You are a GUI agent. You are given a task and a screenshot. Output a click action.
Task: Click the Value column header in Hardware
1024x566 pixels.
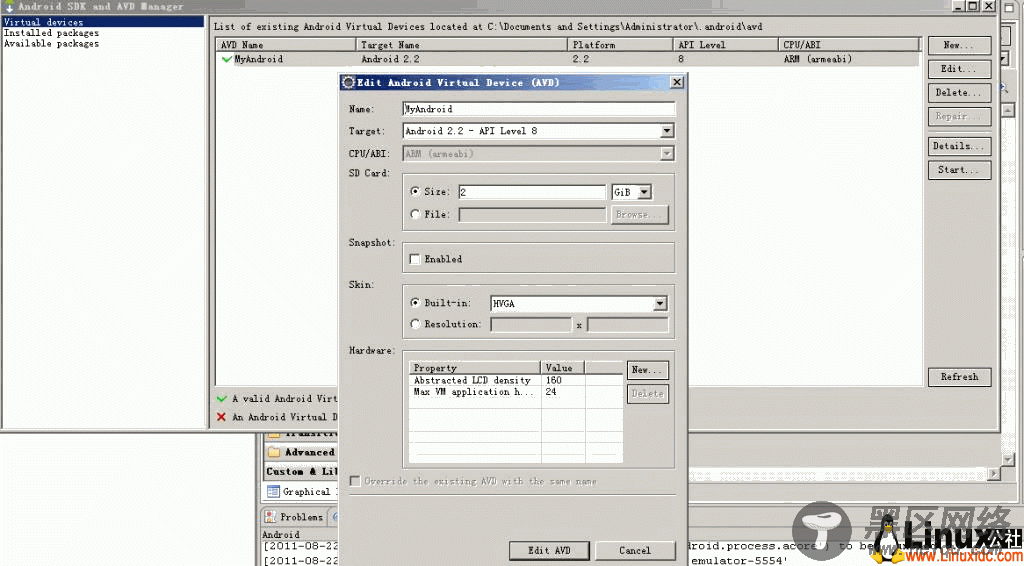coord(562,368)
